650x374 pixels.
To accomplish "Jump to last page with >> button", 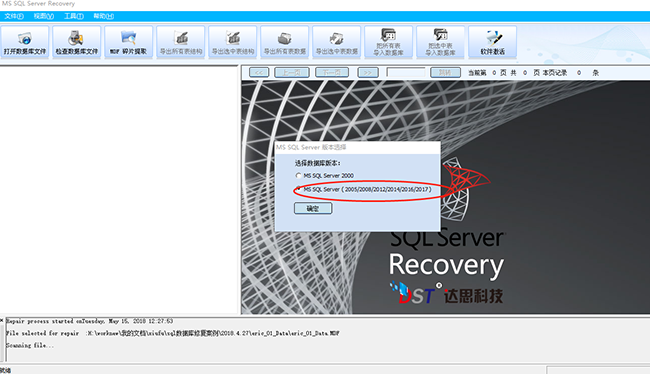I will pyautogui.click(x=368, y=73).
